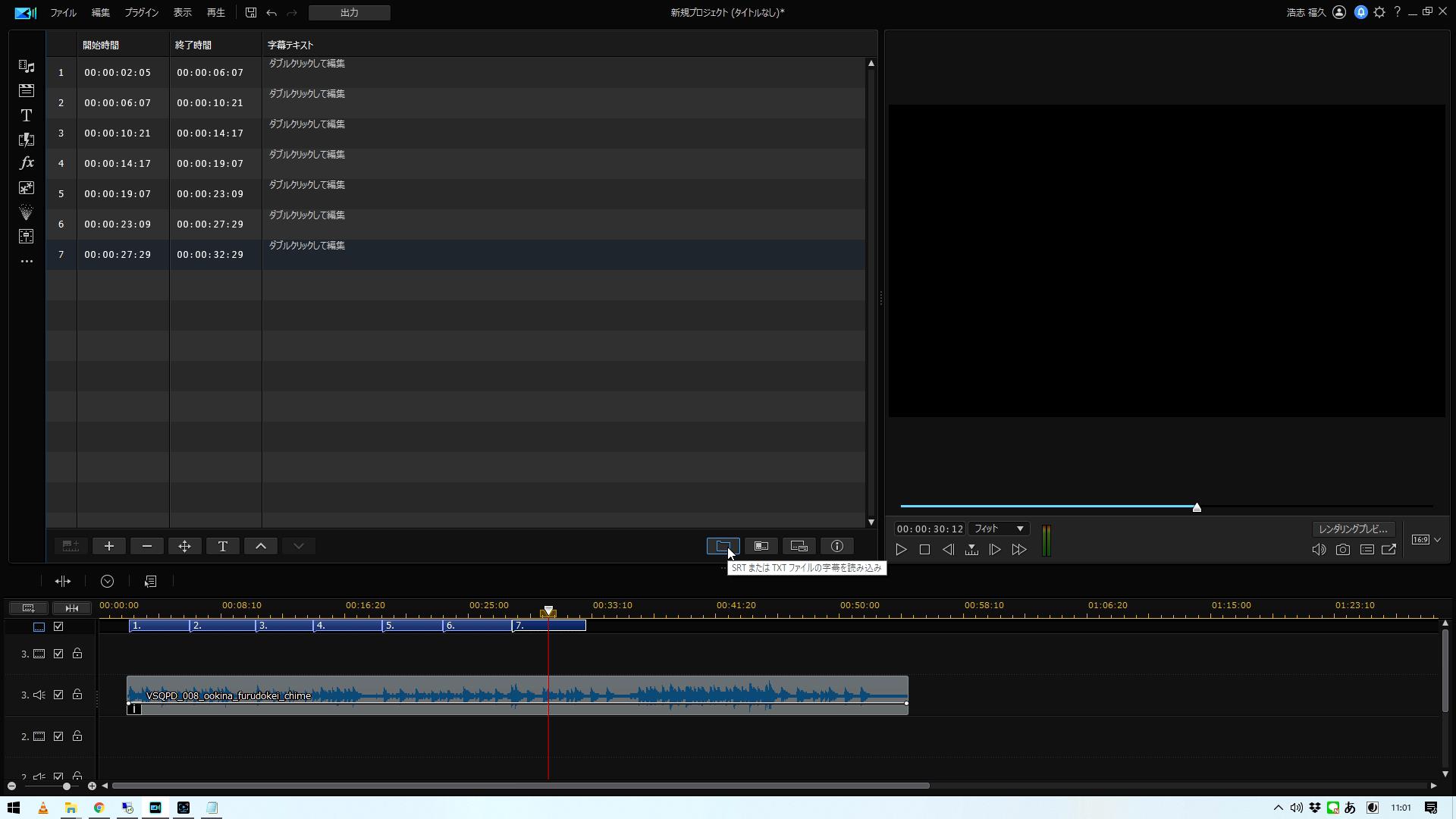1456x819 pixels.
Task: Click the preview playback progress slider handle
Action: pos(1197,507)
